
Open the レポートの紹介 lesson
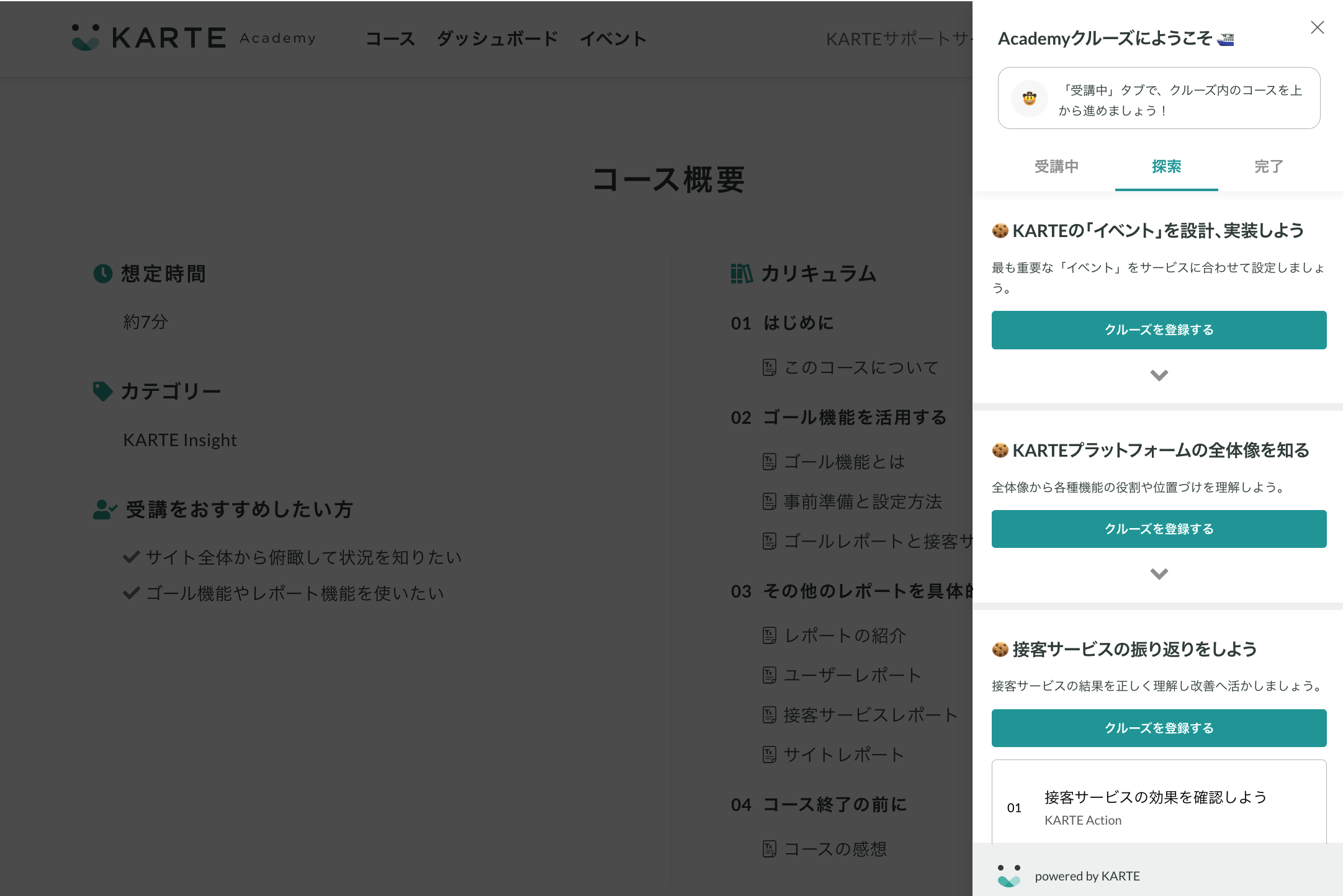pos(845,635)
